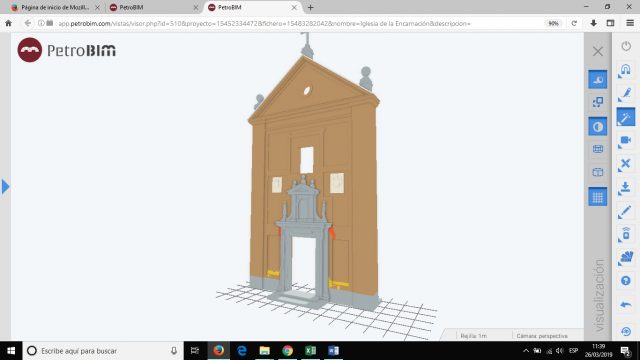The height and width of the screenshot is (360, 640).
Task: Expand the left side panel arrow
Action: 5,187
